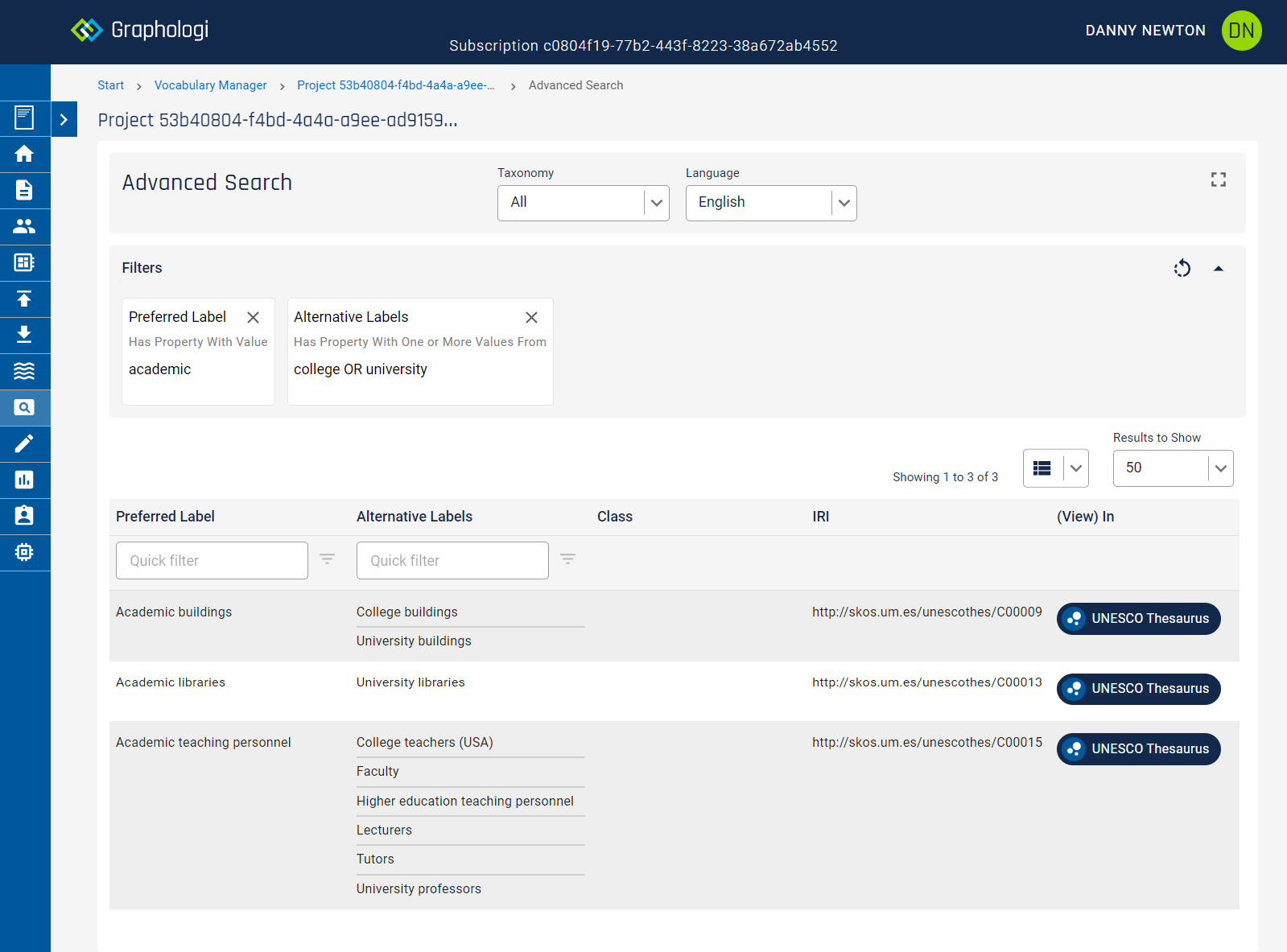Open the waves sidebar icon
This screenshot has width=1287, height=952.
24,371
